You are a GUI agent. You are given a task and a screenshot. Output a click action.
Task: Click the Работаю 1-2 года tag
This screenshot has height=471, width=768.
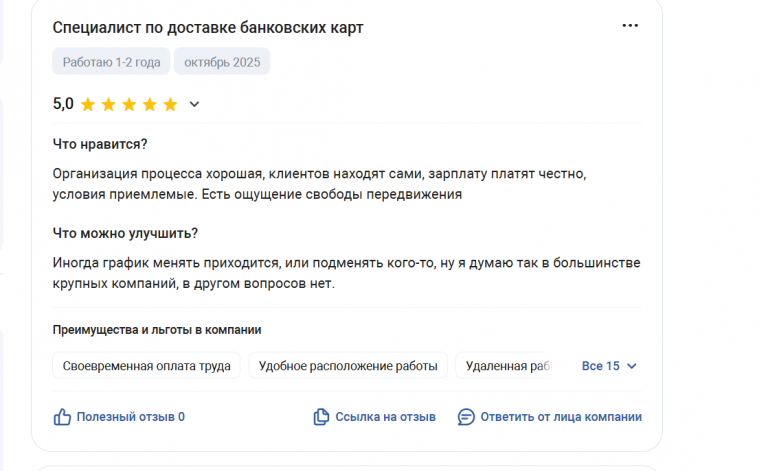pyautogui.click(x=111, y=62)
